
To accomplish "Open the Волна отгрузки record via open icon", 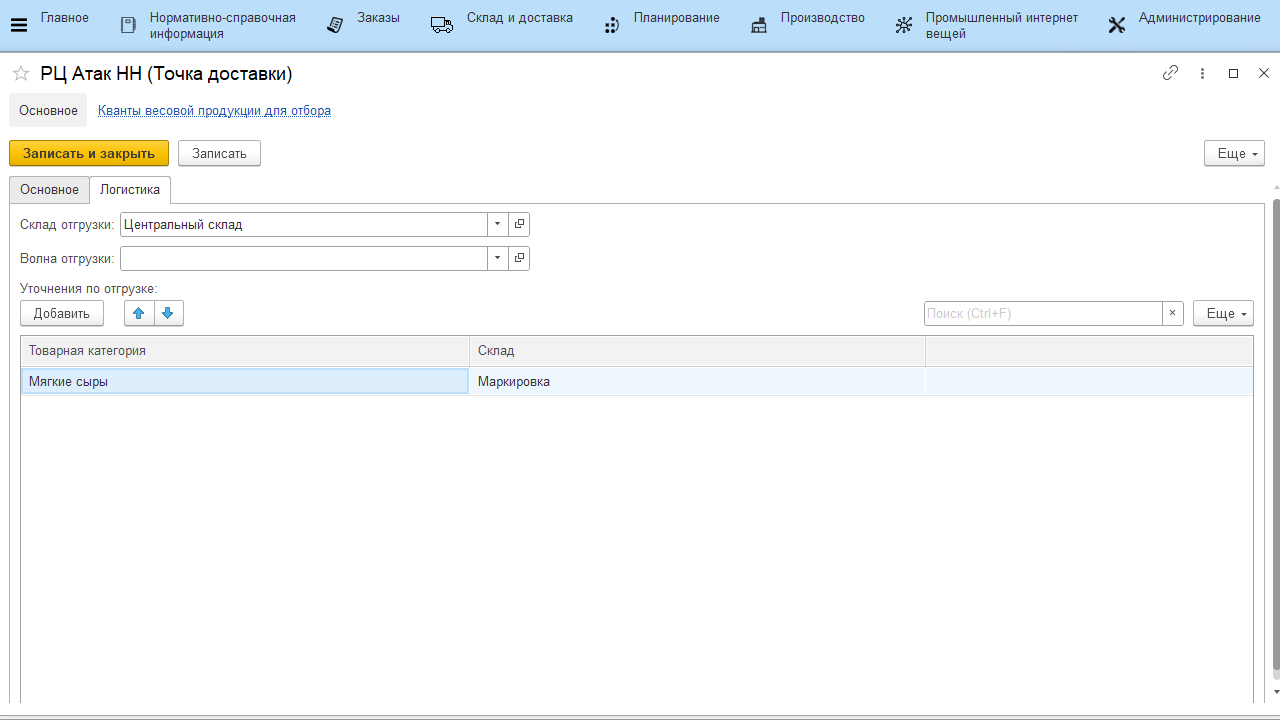I will pos(519,259).
